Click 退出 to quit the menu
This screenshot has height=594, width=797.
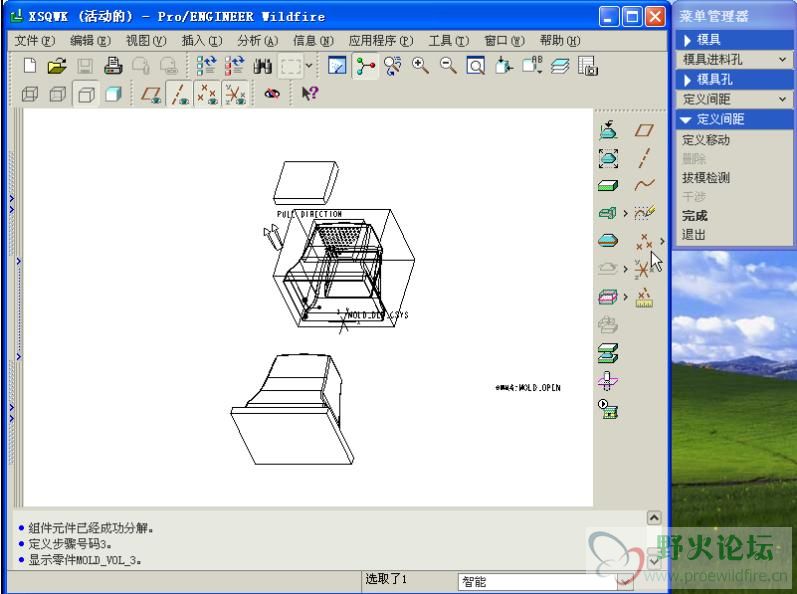coord(694,234)
